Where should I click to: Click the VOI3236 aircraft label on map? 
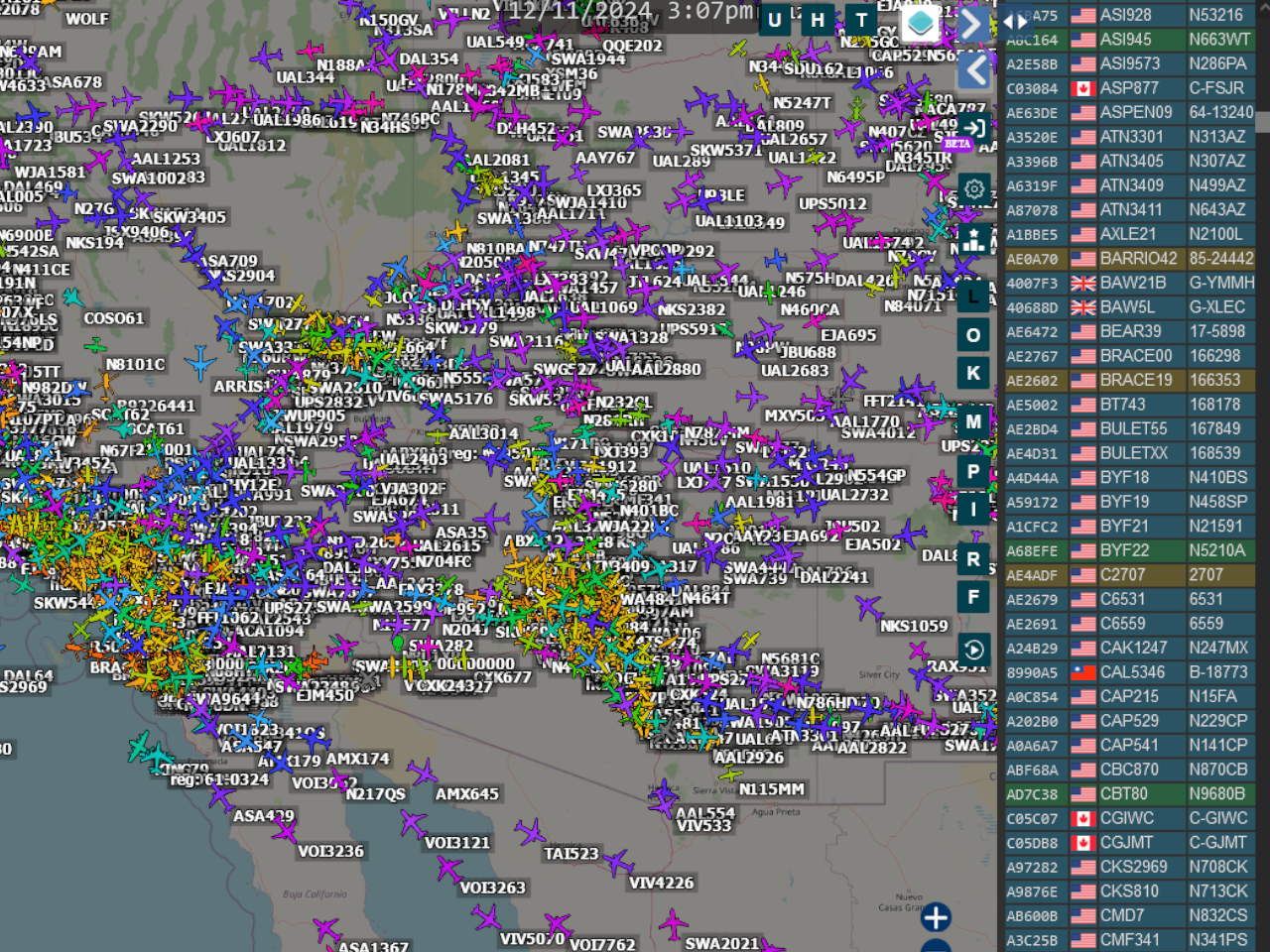pyautogui.click(x=330, y=851)
